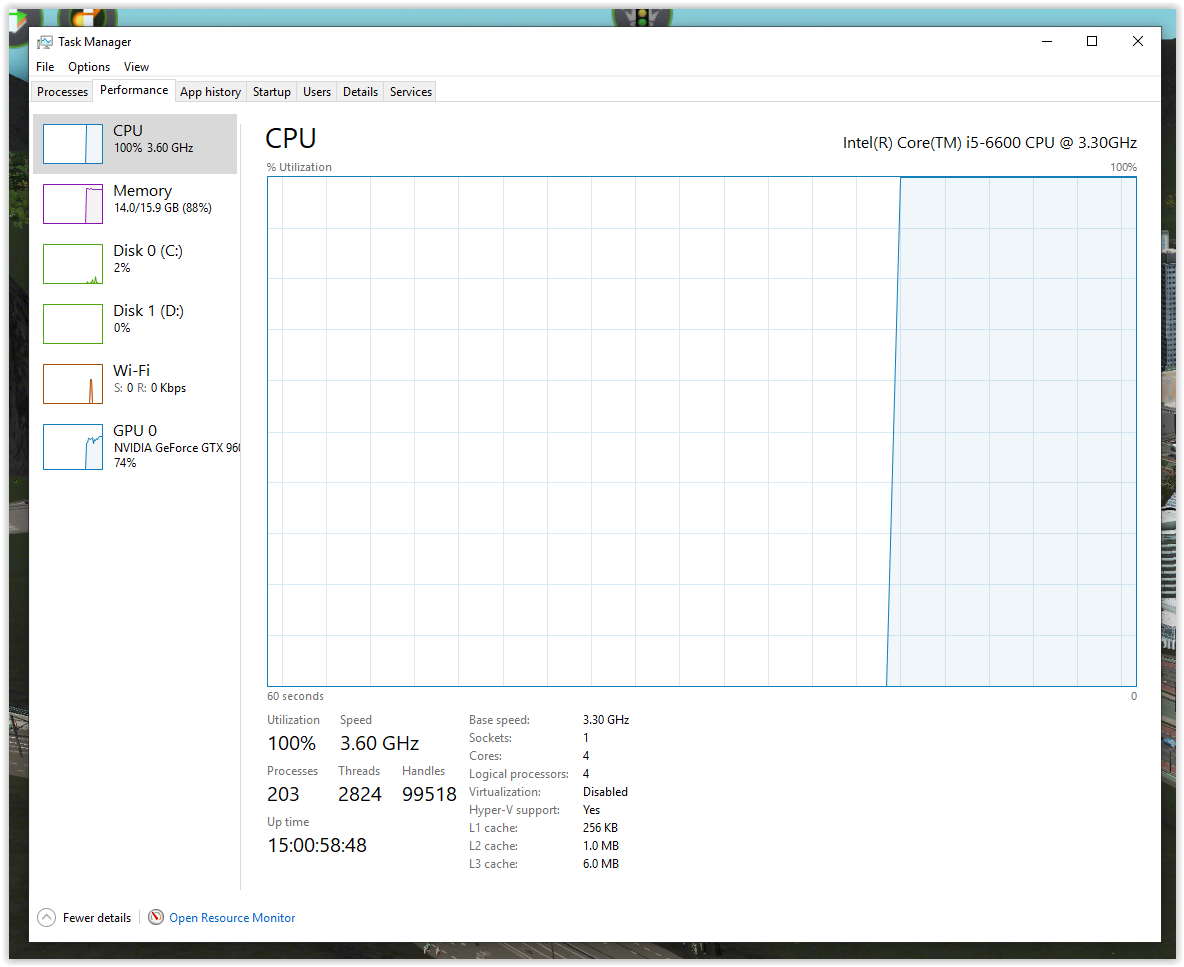Click the '% Utilization' graph label
The image size is (1184, 967).
pyautogui.click(x=299, y=167)
